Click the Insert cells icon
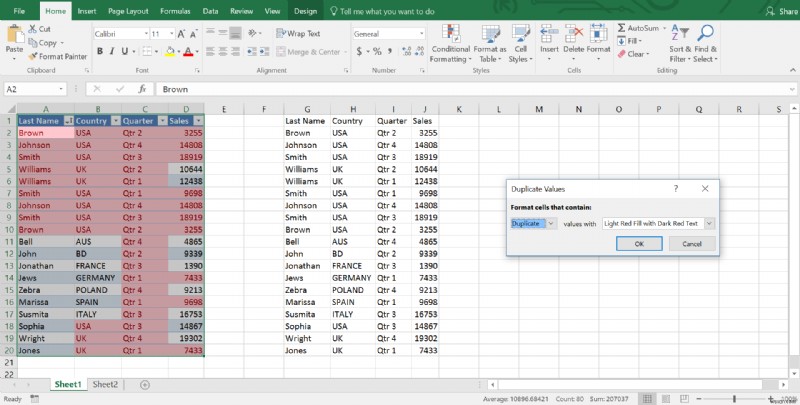Image resolution: width=800 pixels, height=405 pixels. click(549, 34)
